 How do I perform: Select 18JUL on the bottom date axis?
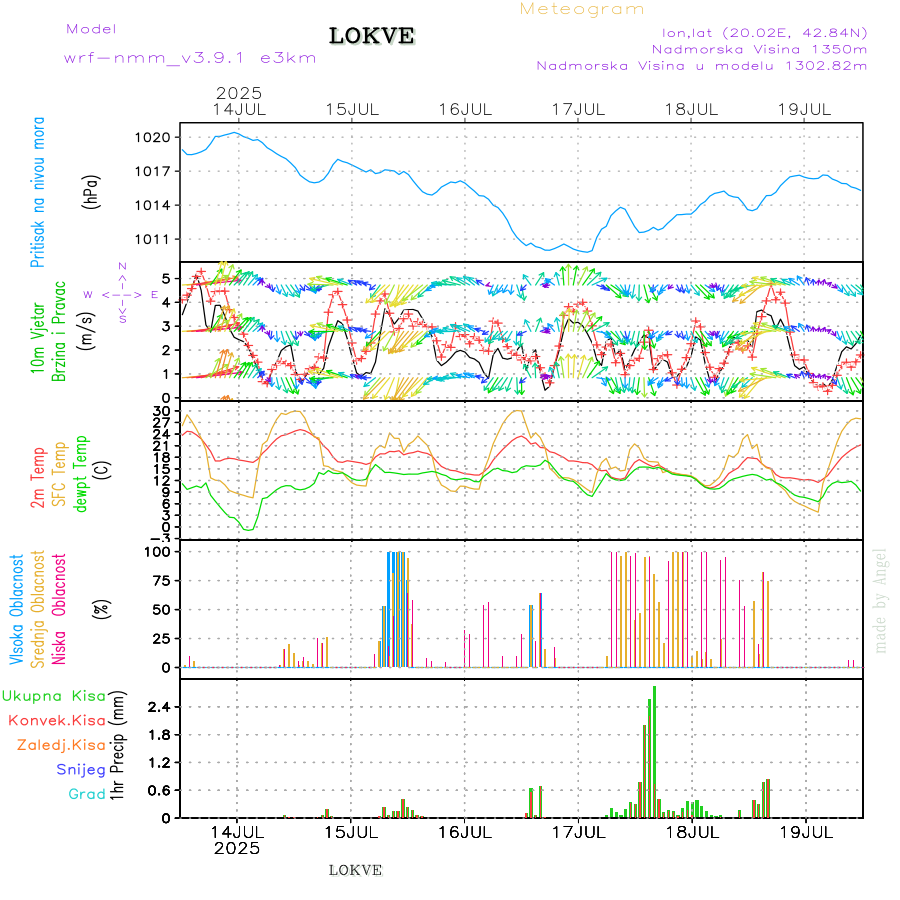[x=692, y=831]
